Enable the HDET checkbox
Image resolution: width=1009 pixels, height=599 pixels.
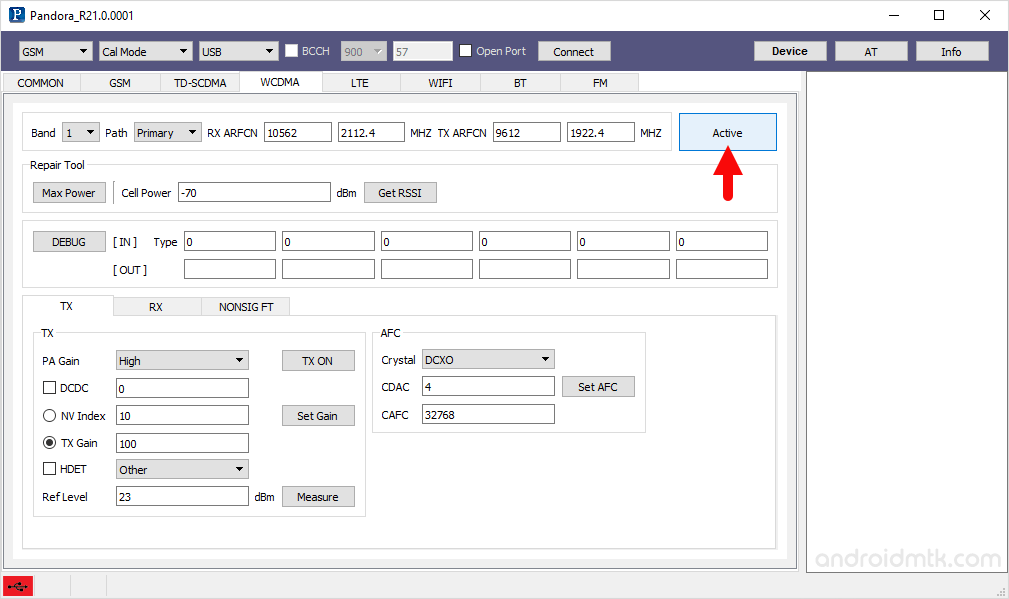coord(49,469)
